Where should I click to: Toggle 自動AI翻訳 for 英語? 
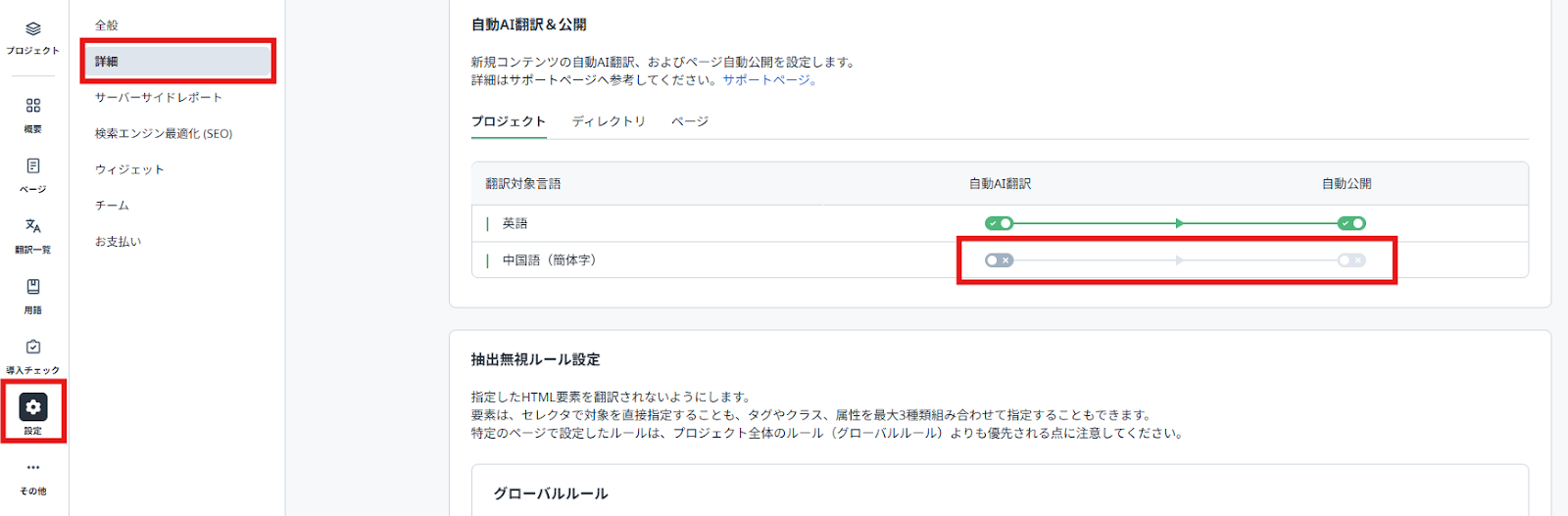coord(999,223)
